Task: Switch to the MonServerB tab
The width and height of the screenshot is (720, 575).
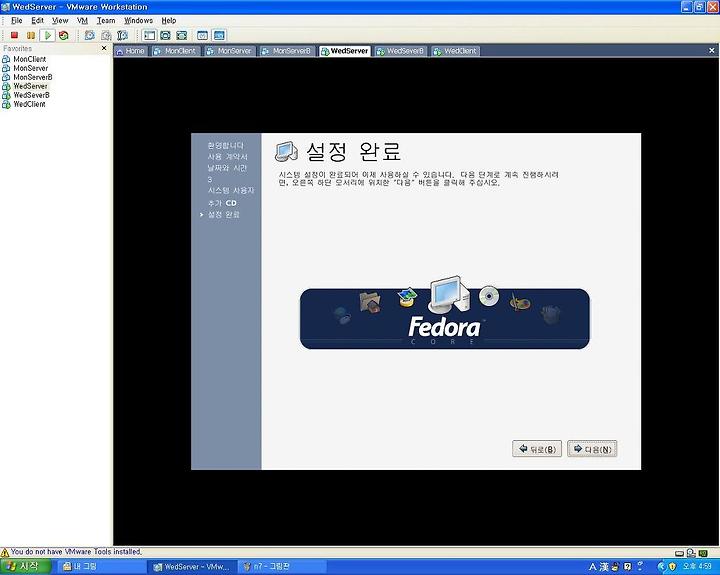Action: (x=287, y=51)
